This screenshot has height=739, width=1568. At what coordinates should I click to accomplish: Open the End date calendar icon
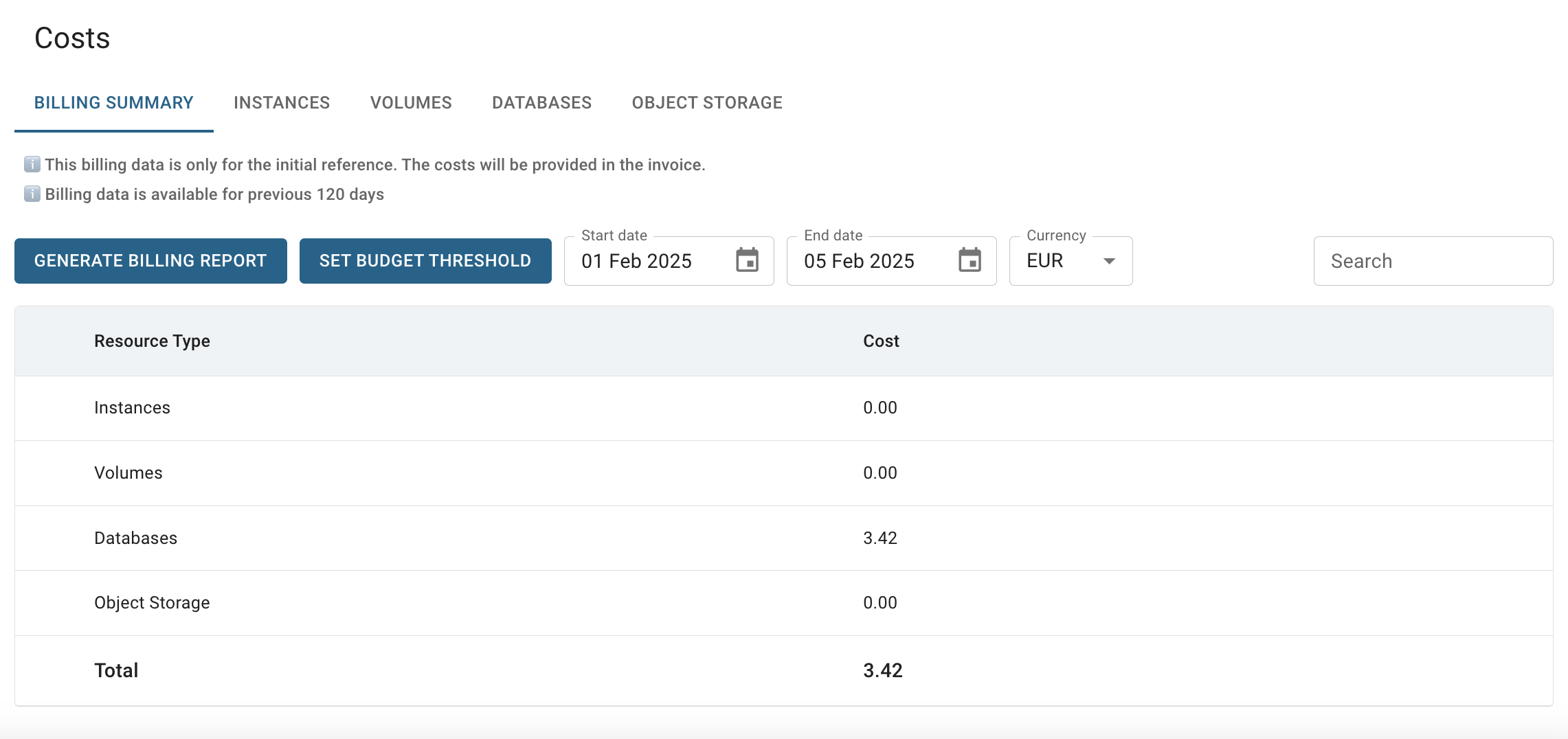click(x=970, y=260)
